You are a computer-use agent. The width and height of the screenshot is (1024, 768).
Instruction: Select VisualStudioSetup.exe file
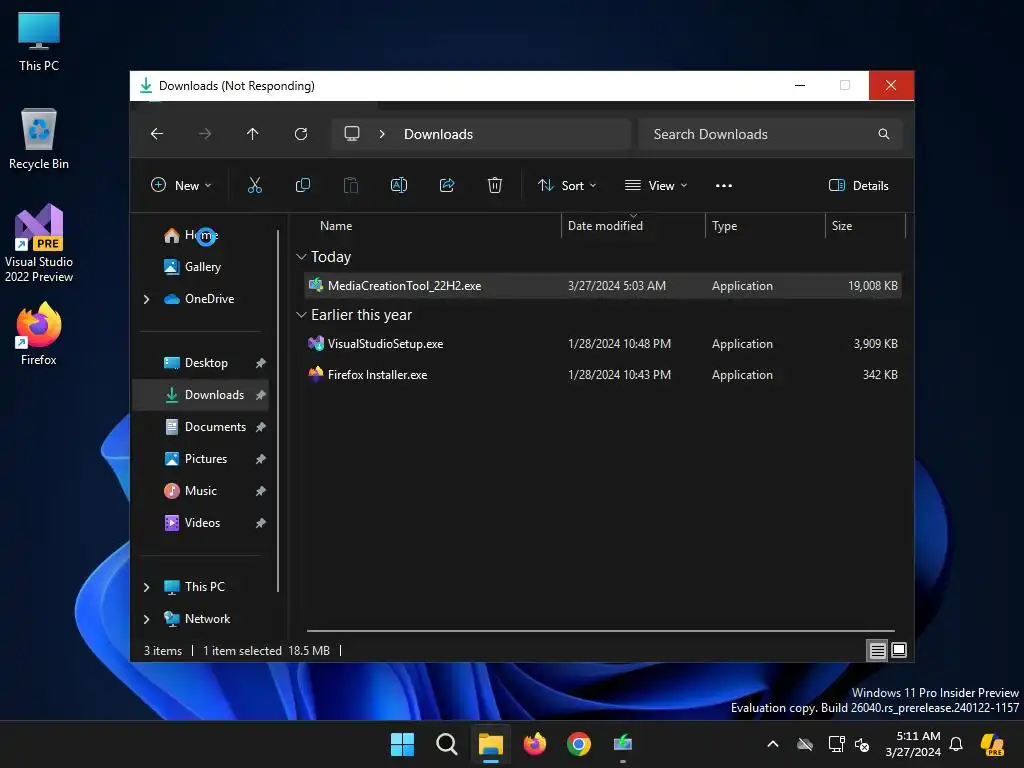click(x=603, y=344)
